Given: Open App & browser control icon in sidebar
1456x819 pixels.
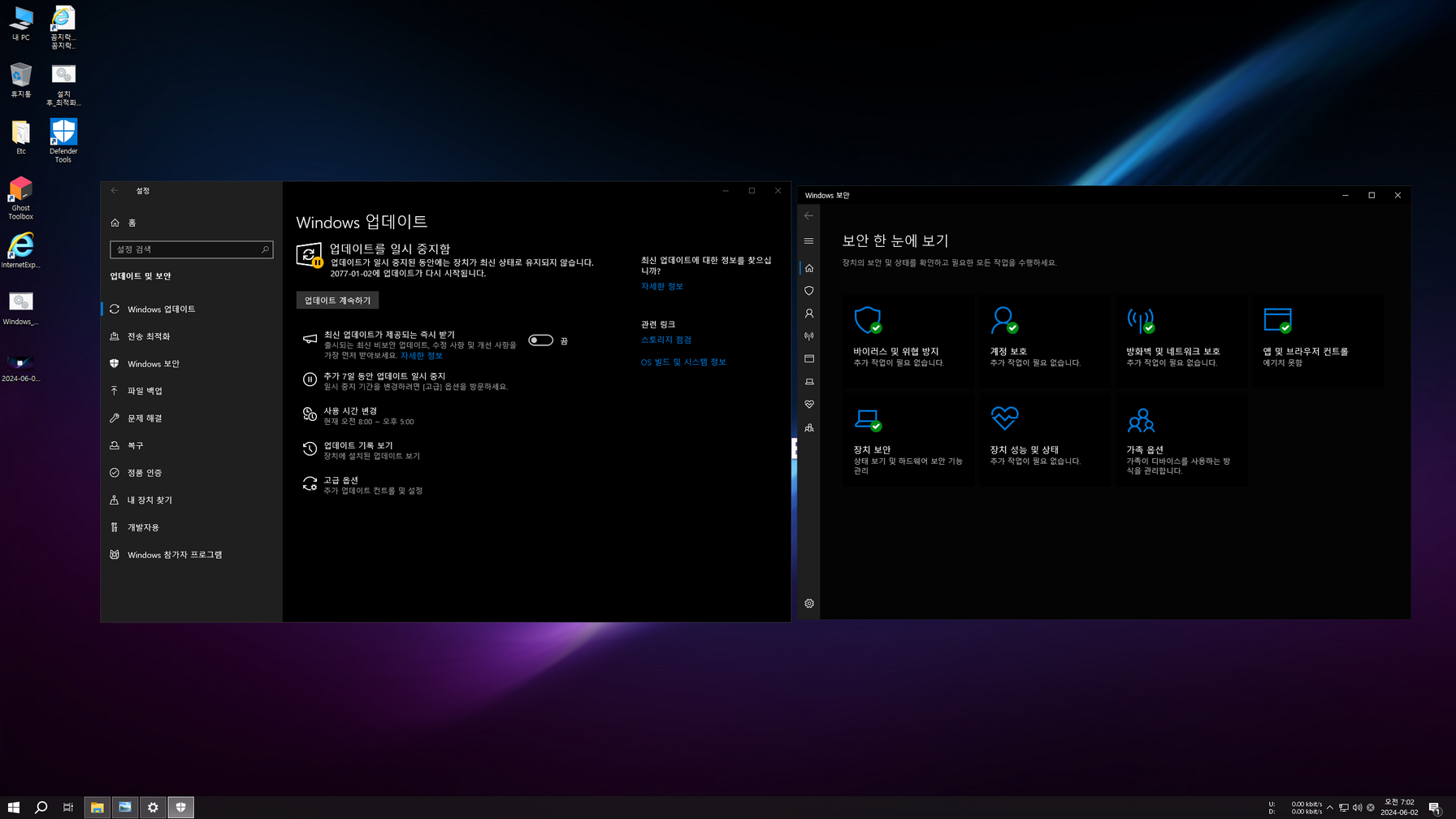Looking at the screenshot, I should point(809,359).
